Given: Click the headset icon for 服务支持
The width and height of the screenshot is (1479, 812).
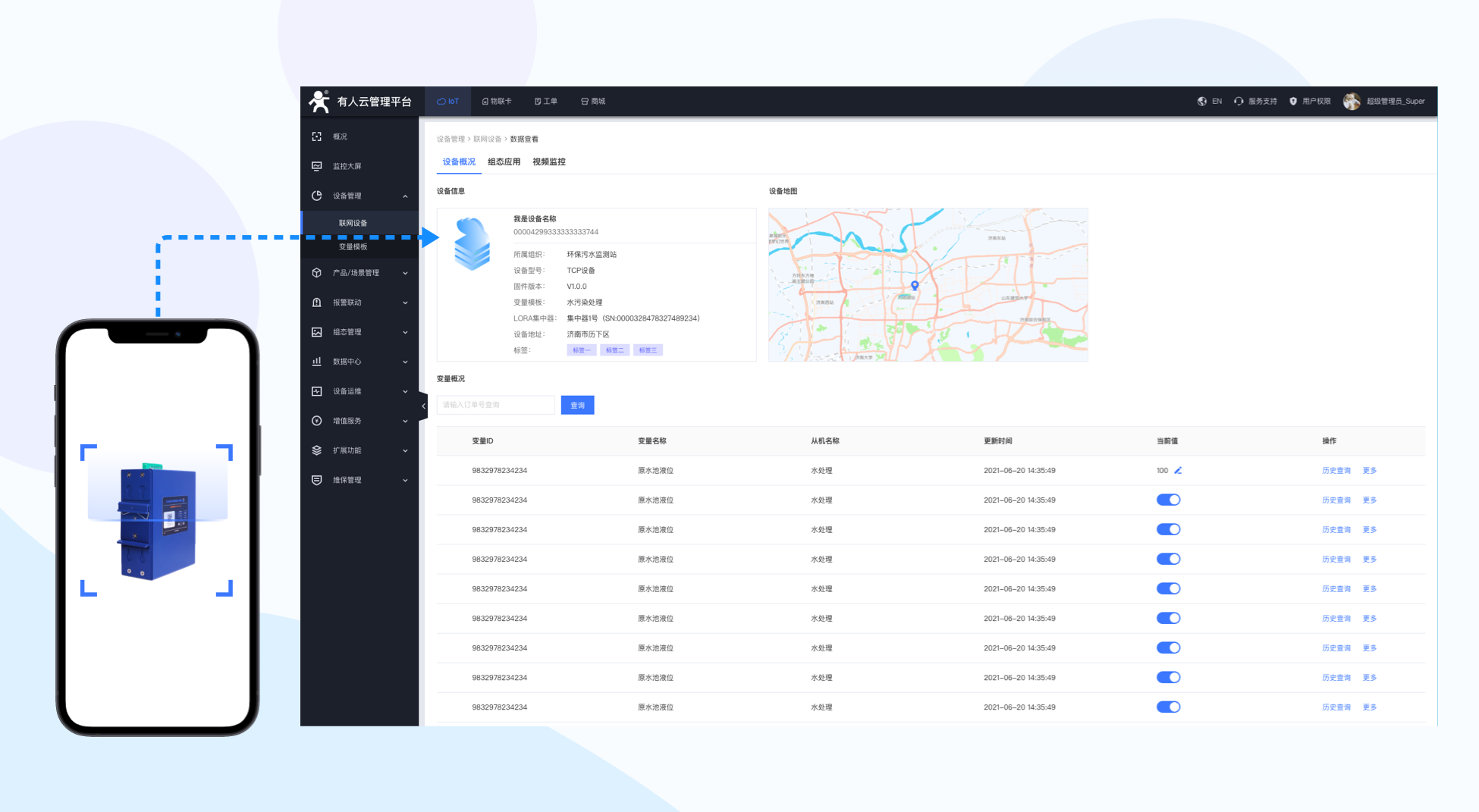Looking at the screenshot, I should click(1239, 101).
